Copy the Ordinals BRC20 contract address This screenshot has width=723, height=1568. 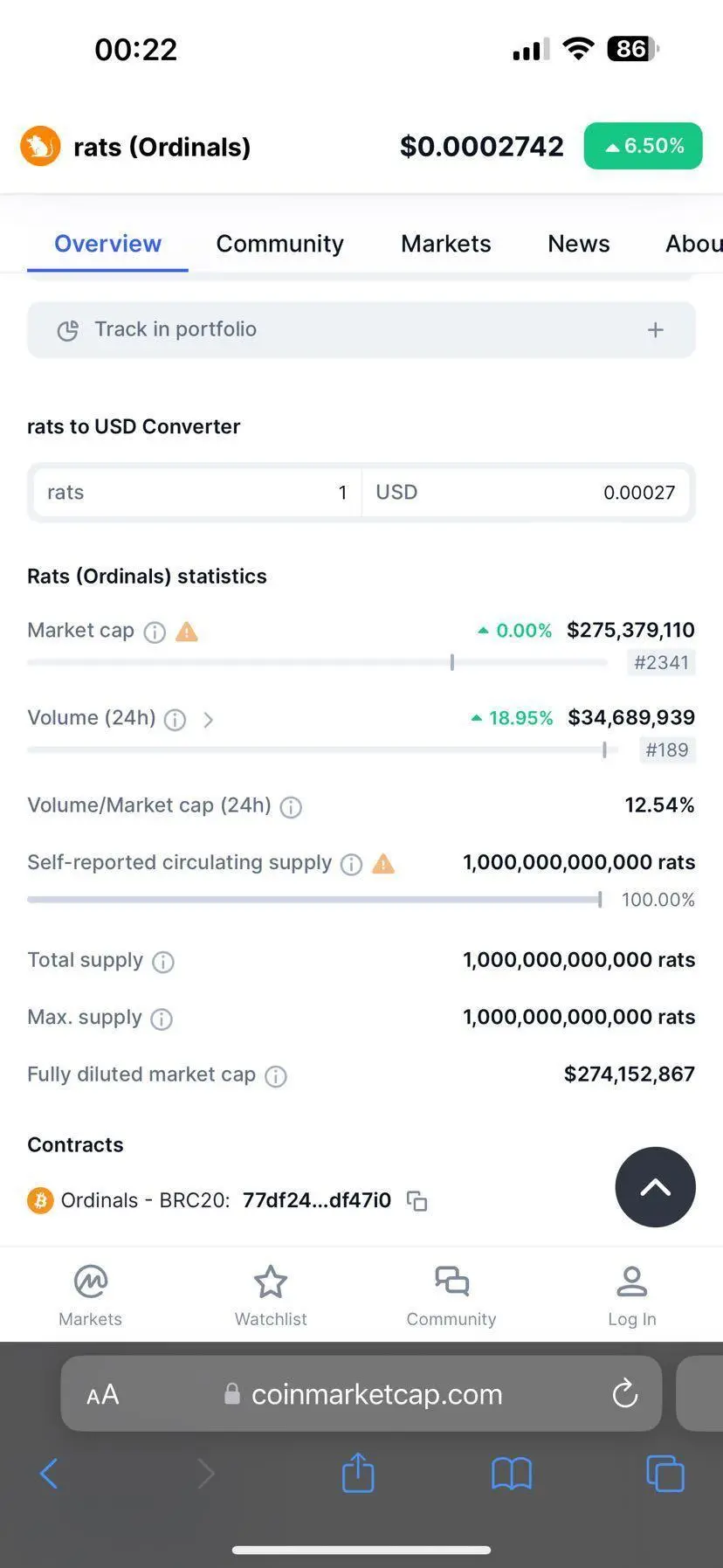(x=417, y=1201)
